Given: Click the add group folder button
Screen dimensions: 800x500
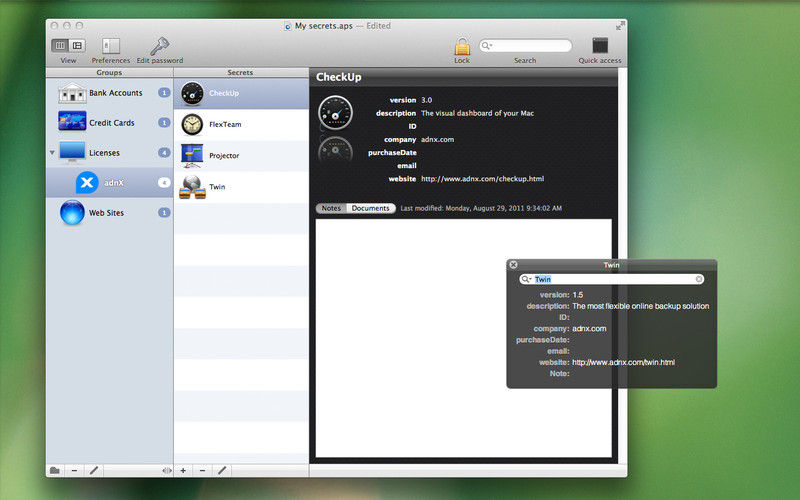Looking at the screenshot, I should 54,470.
